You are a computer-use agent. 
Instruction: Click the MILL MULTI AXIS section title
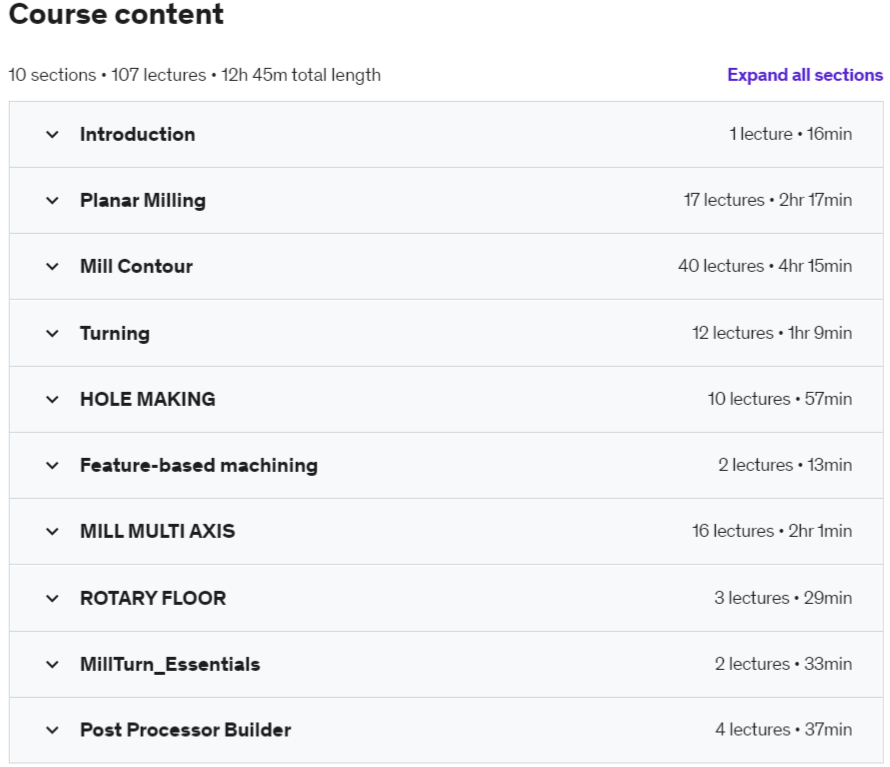(x=157, y=531)
